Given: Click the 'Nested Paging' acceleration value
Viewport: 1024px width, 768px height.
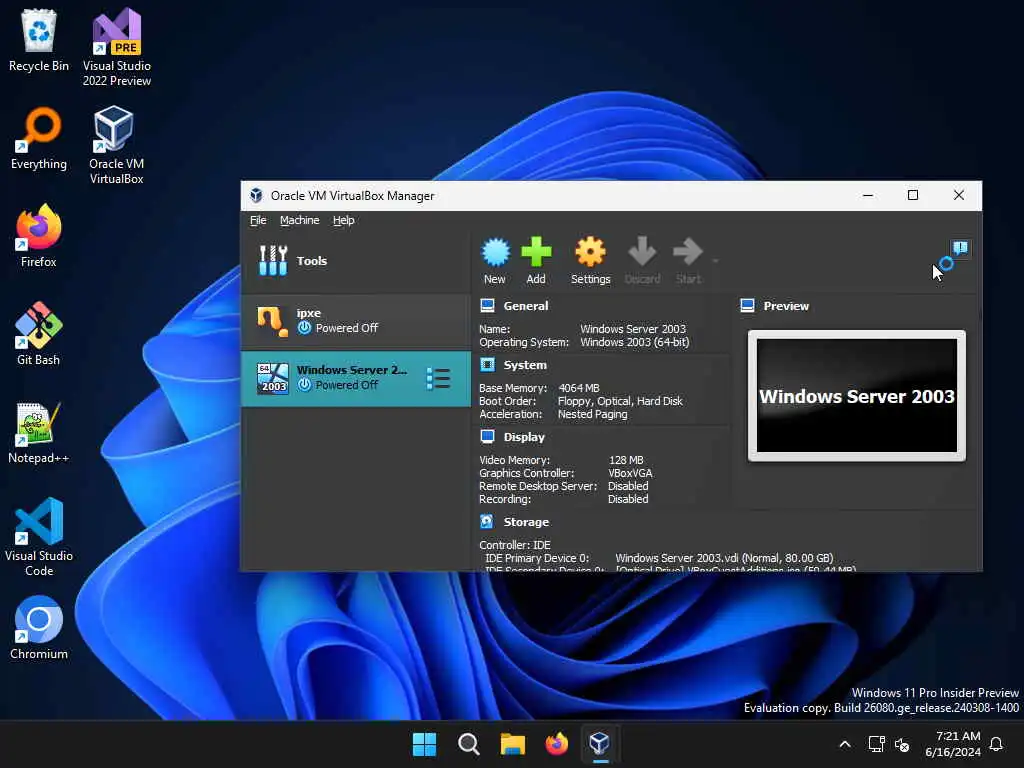Looking at the screenshot, I should click(592, 414).
